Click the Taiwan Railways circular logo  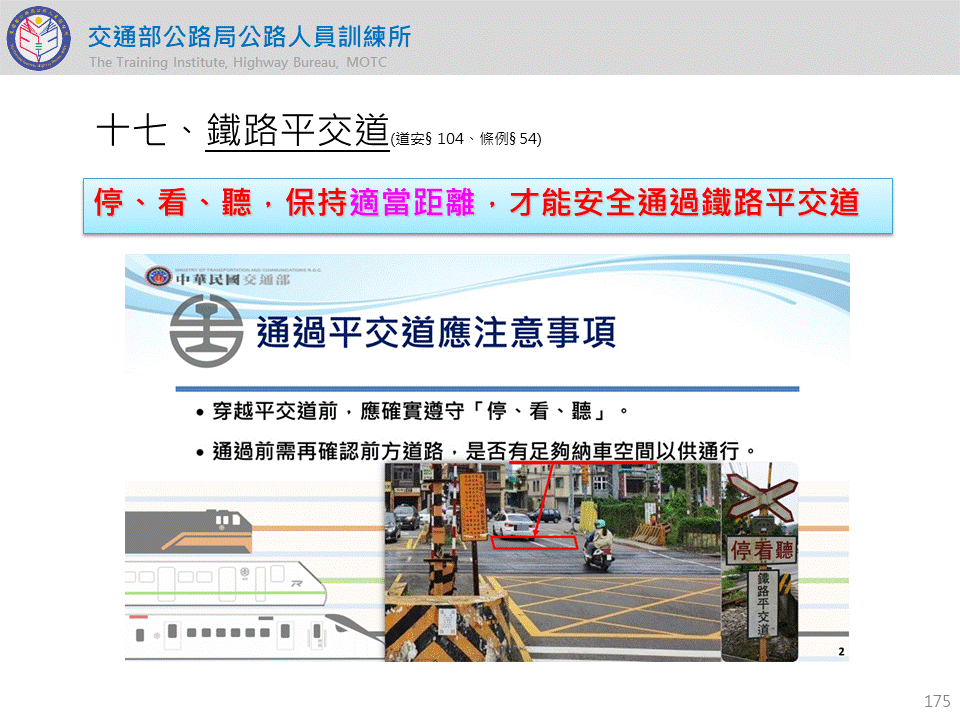point(206,332)
